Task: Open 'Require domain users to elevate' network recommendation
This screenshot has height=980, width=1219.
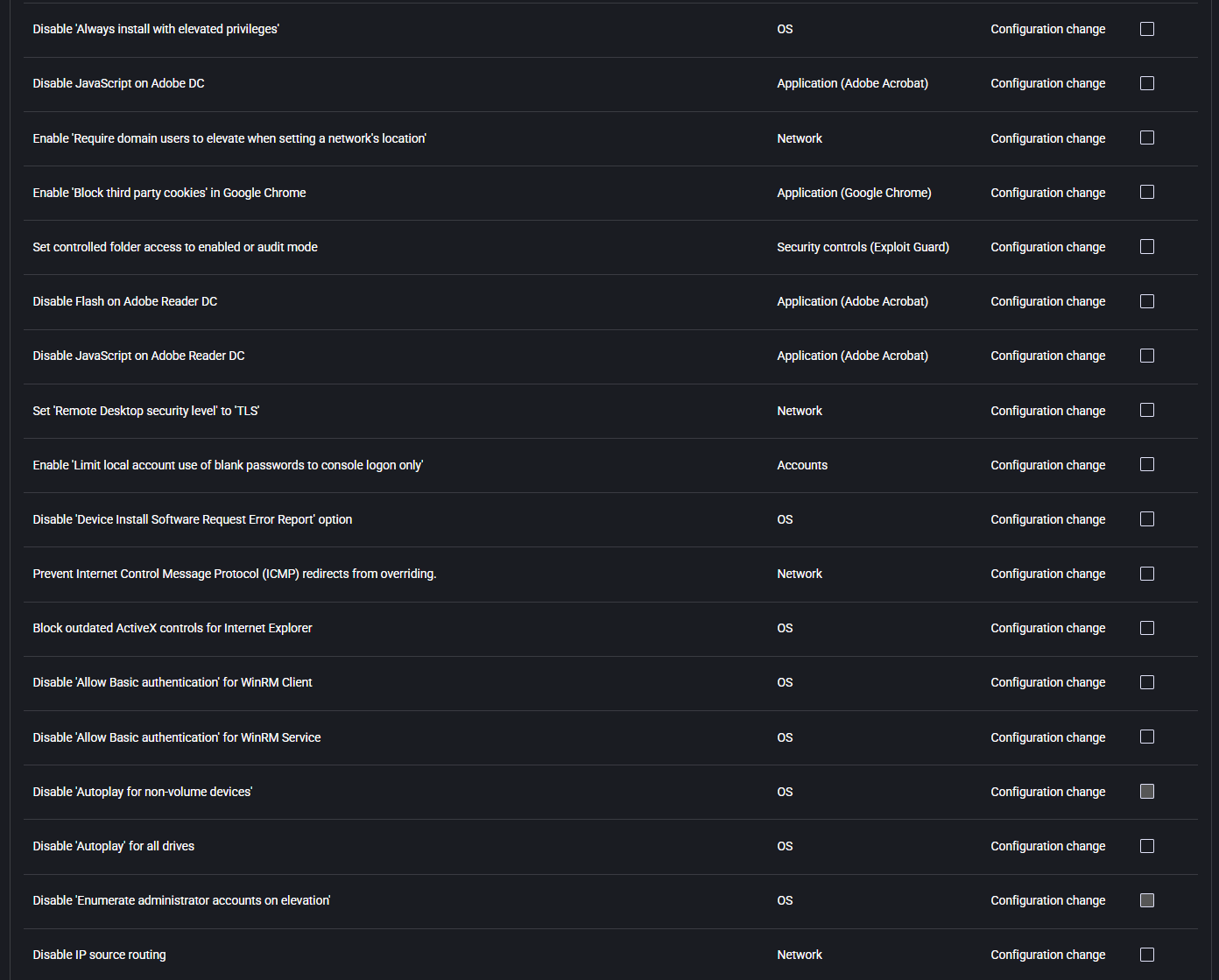Action: tap(229, 138)
